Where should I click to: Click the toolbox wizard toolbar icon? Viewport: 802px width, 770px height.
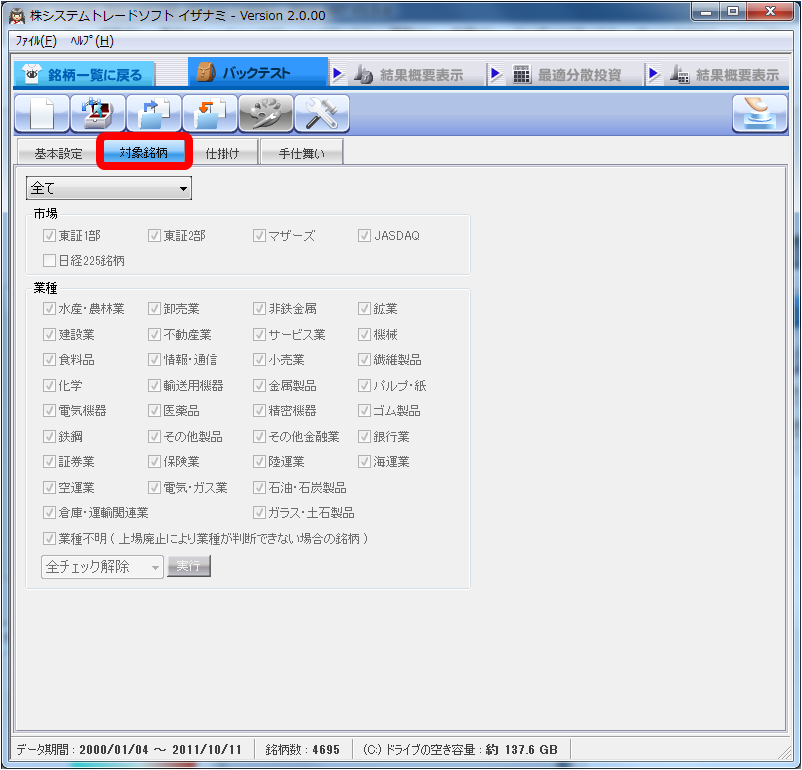coord(98,113)
